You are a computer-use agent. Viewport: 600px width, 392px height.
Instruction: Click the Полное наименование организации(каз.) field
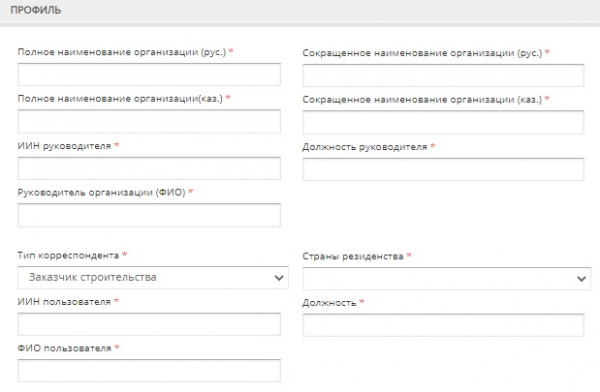click(x=149, y=121)
